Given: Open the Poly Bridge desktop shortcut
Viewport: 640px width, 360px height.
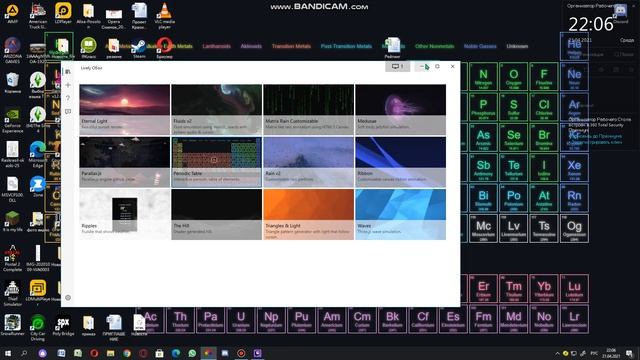Looking at the screenshot, I should pos(63,325).
